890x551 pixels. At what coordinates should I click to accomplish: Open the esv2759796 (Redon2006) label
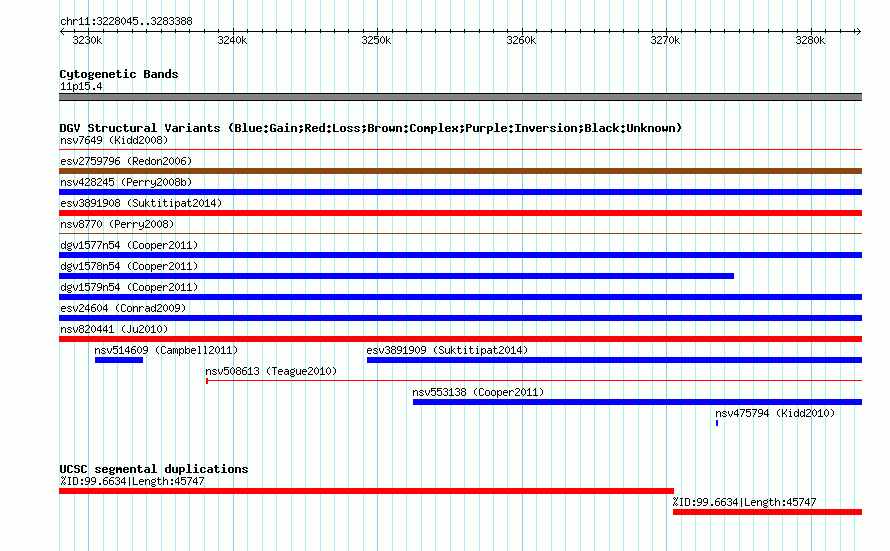(126, 161)
